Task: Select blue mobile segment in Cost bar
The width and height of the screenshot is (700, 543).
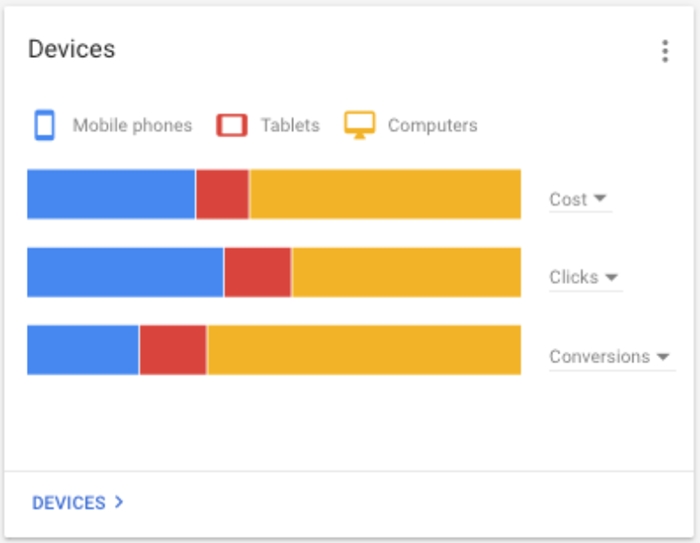Action: [111, 194]
